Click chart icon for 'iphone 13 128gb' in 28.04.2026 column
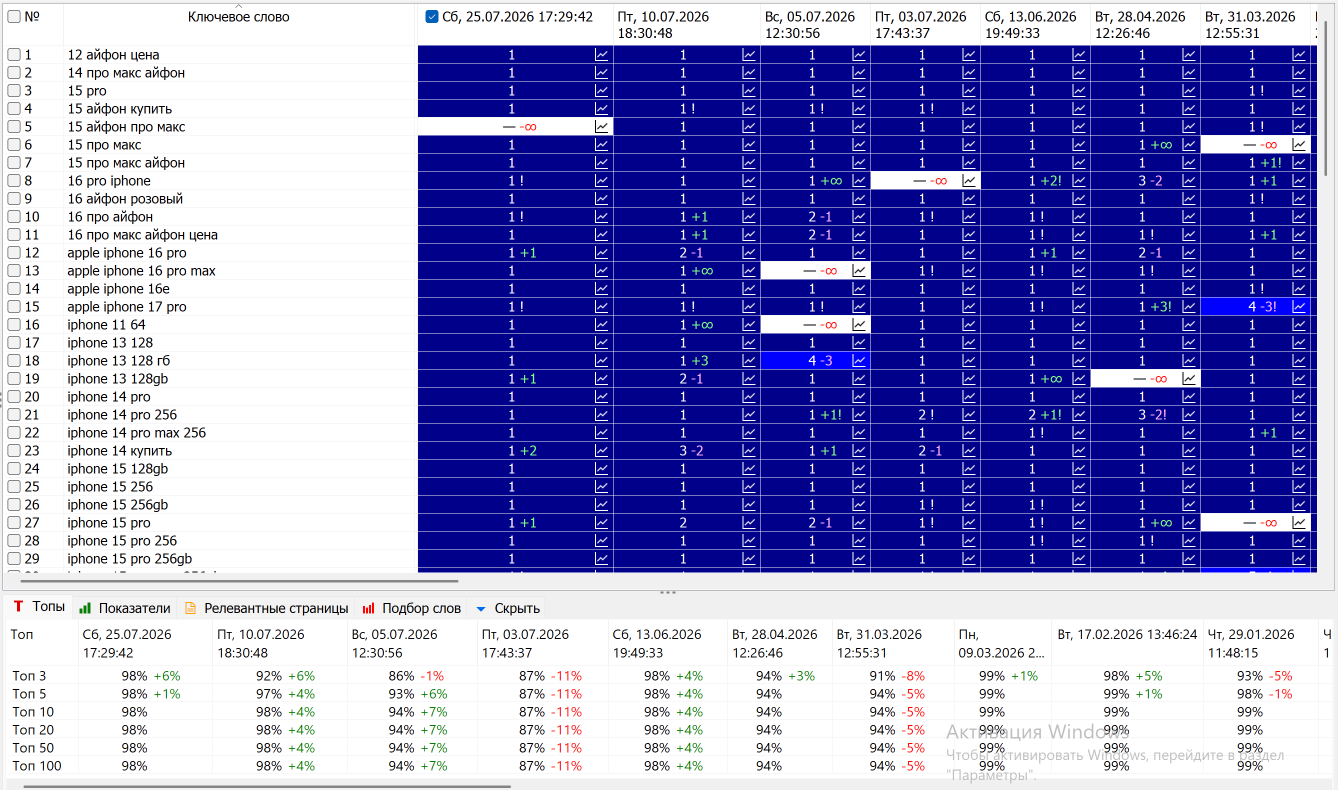This screenshot has height=790, width=1338. pyautogui.click(x=1189, y=379)
